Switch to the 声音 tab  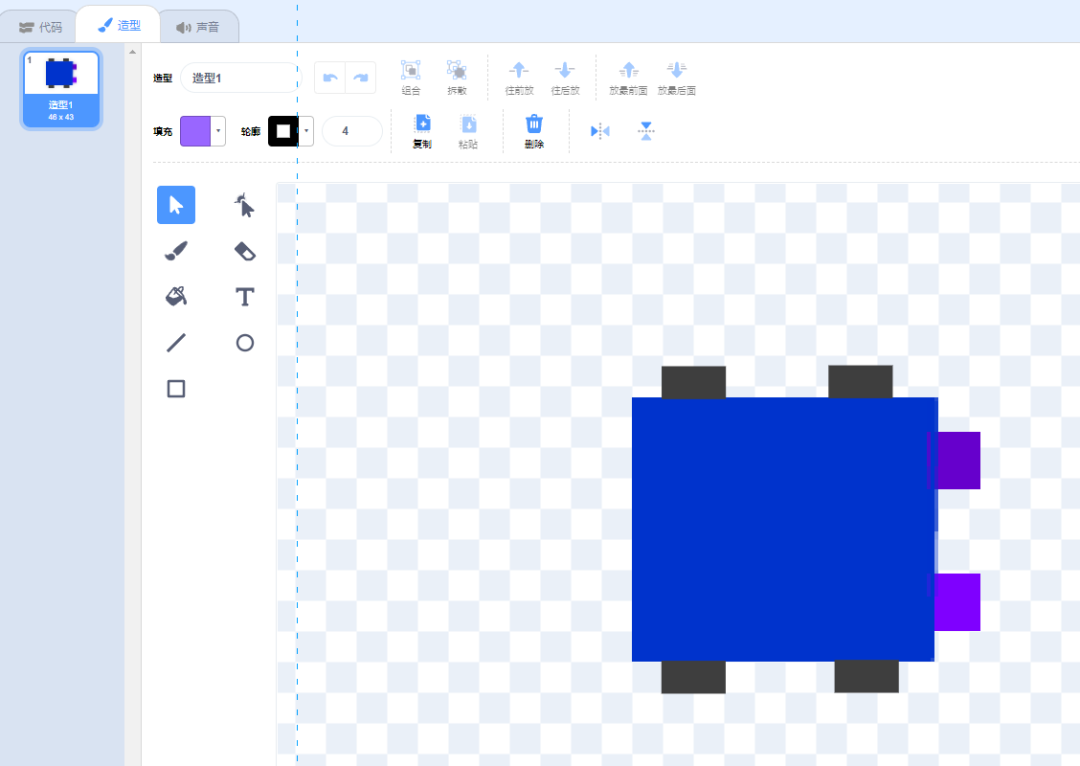198,27
